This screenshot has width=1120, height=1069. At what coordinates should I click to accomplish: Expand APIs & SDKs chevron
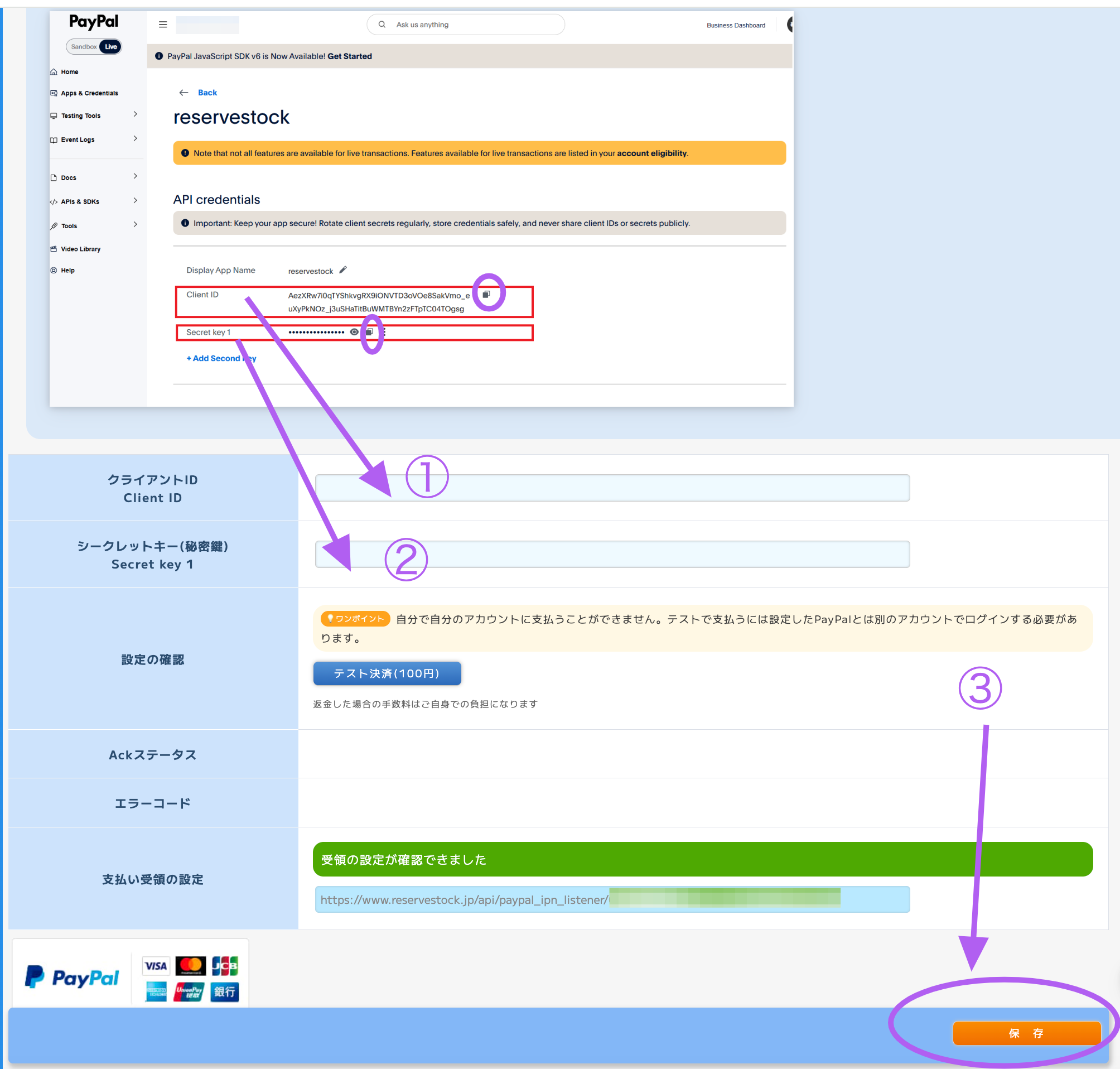point(135,201)
